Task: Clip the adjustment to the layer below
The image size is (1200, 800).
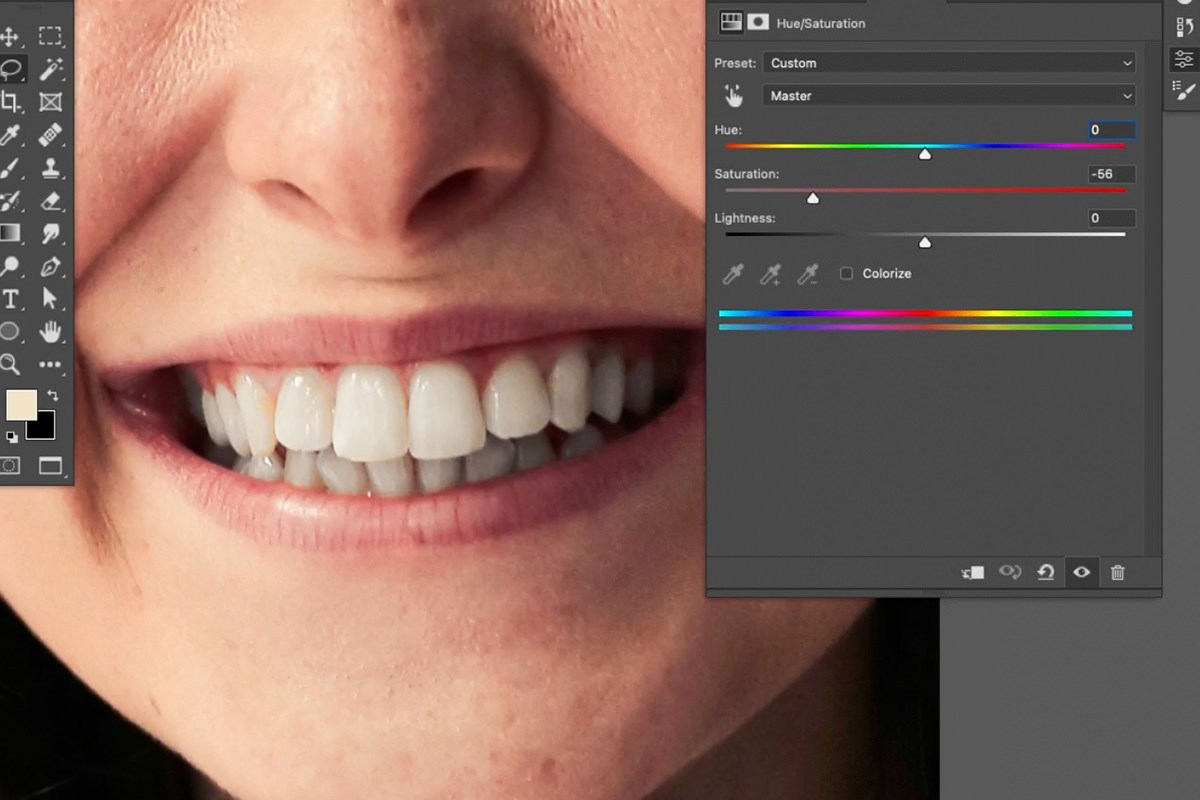Action: [x=972, y=572]
